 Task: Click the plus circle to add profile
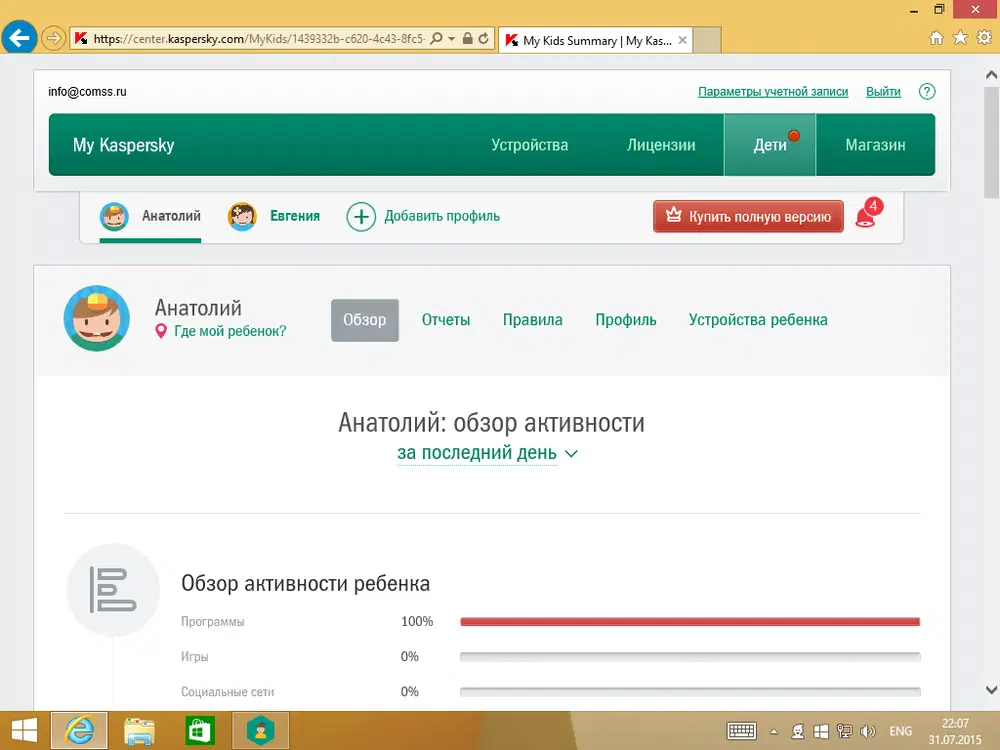click(x=361, y=217)
